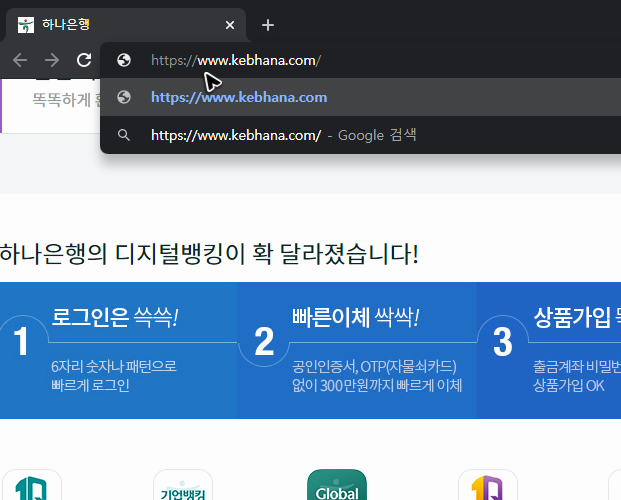Viewport: 621px width, 500px height.
Task: Select the Google 검색 suggestion row
Action: tap(360, 135)
